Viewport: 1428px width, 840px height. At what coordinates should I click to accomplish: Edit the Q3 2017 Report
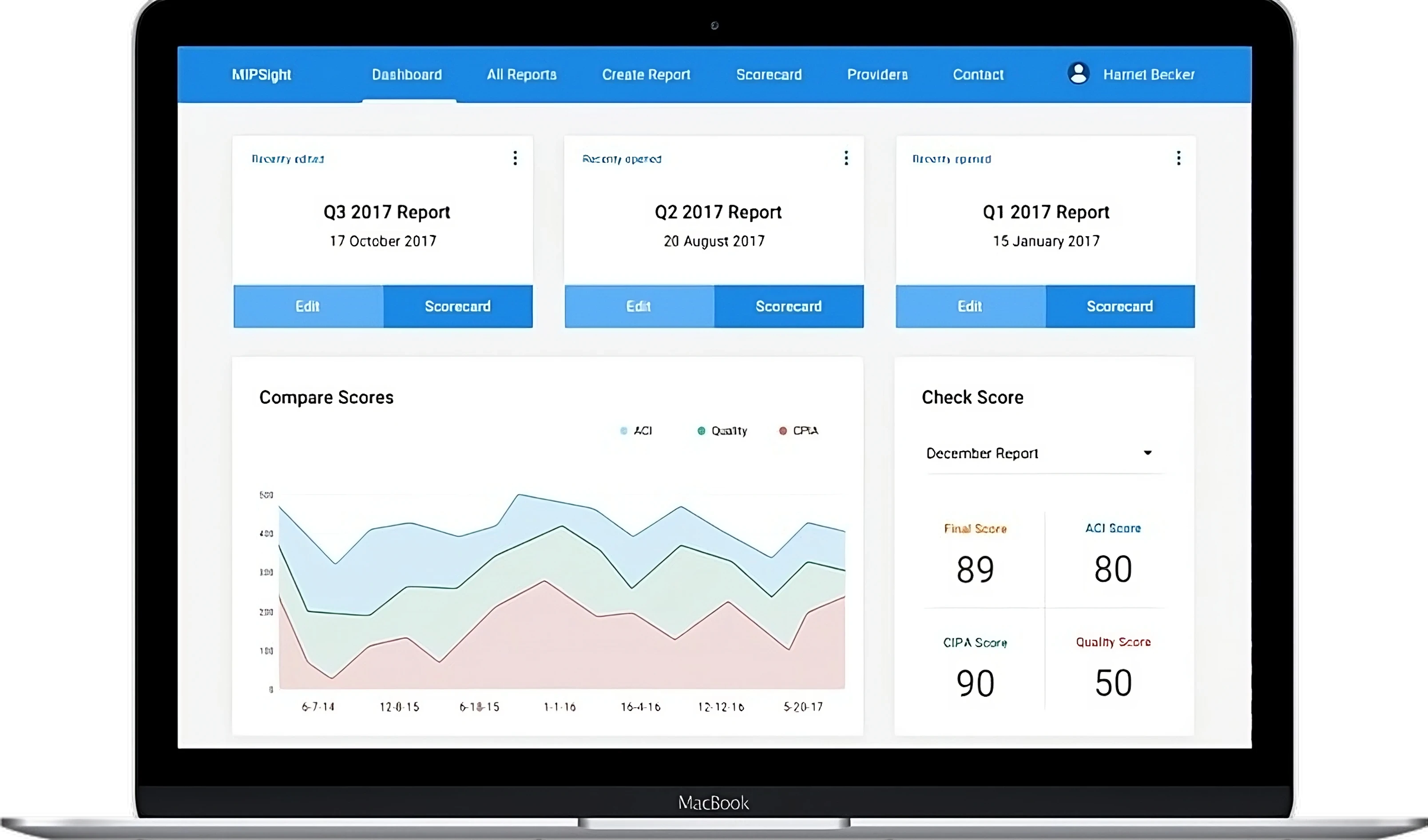point(308,306)
